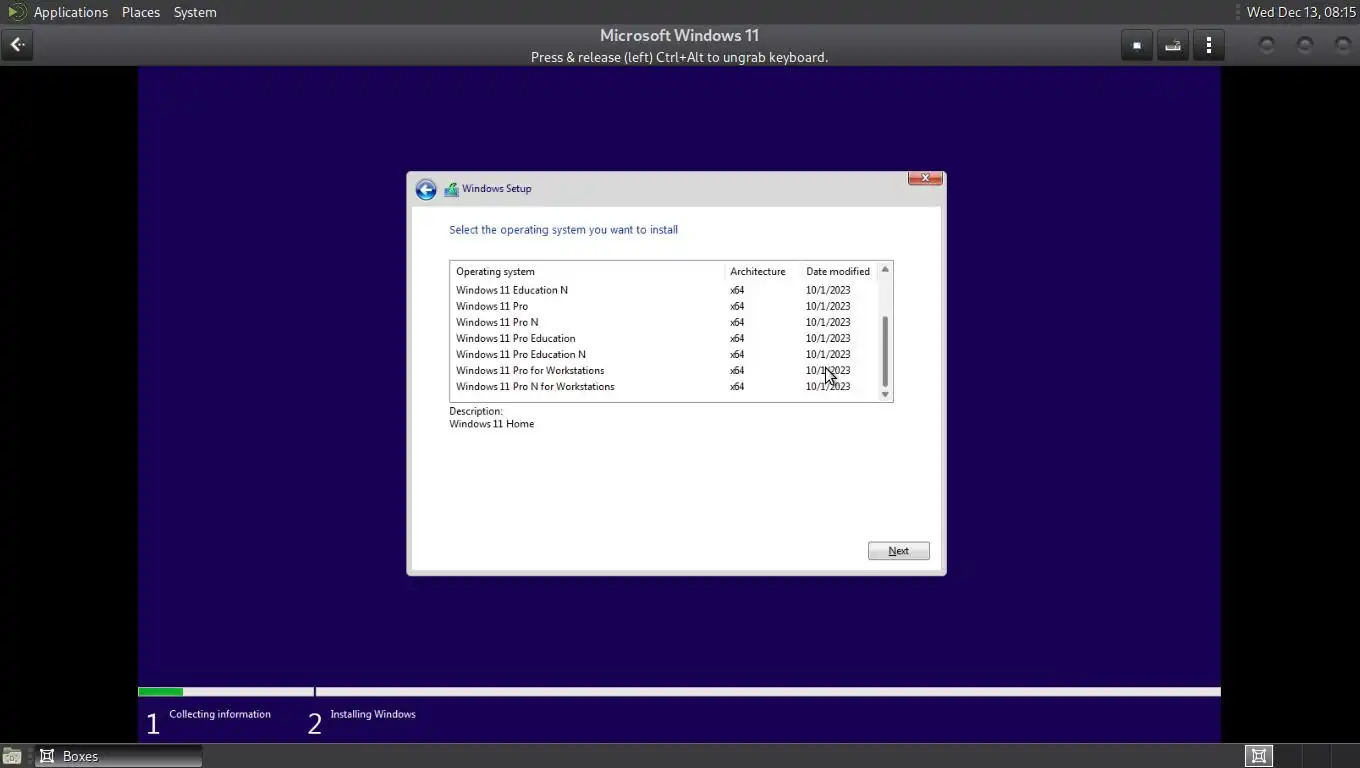Screen dimensions: 1360x768
Task: Open the System menu
Action: (x=195, y=12)
